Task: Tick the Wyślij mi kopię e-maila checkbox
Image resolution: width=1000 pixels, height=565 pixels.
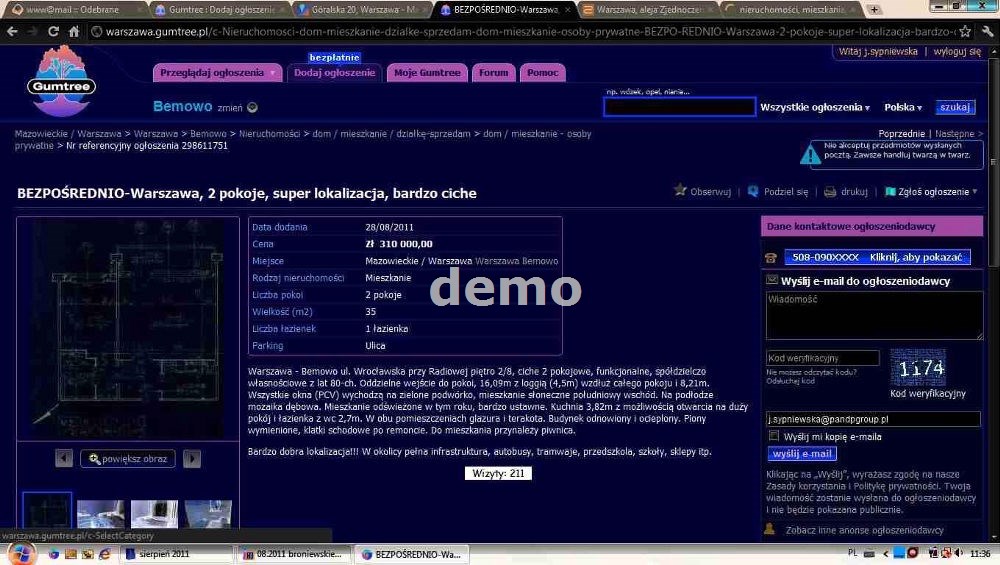Action: pyautogui.click(x=774, y=436)
